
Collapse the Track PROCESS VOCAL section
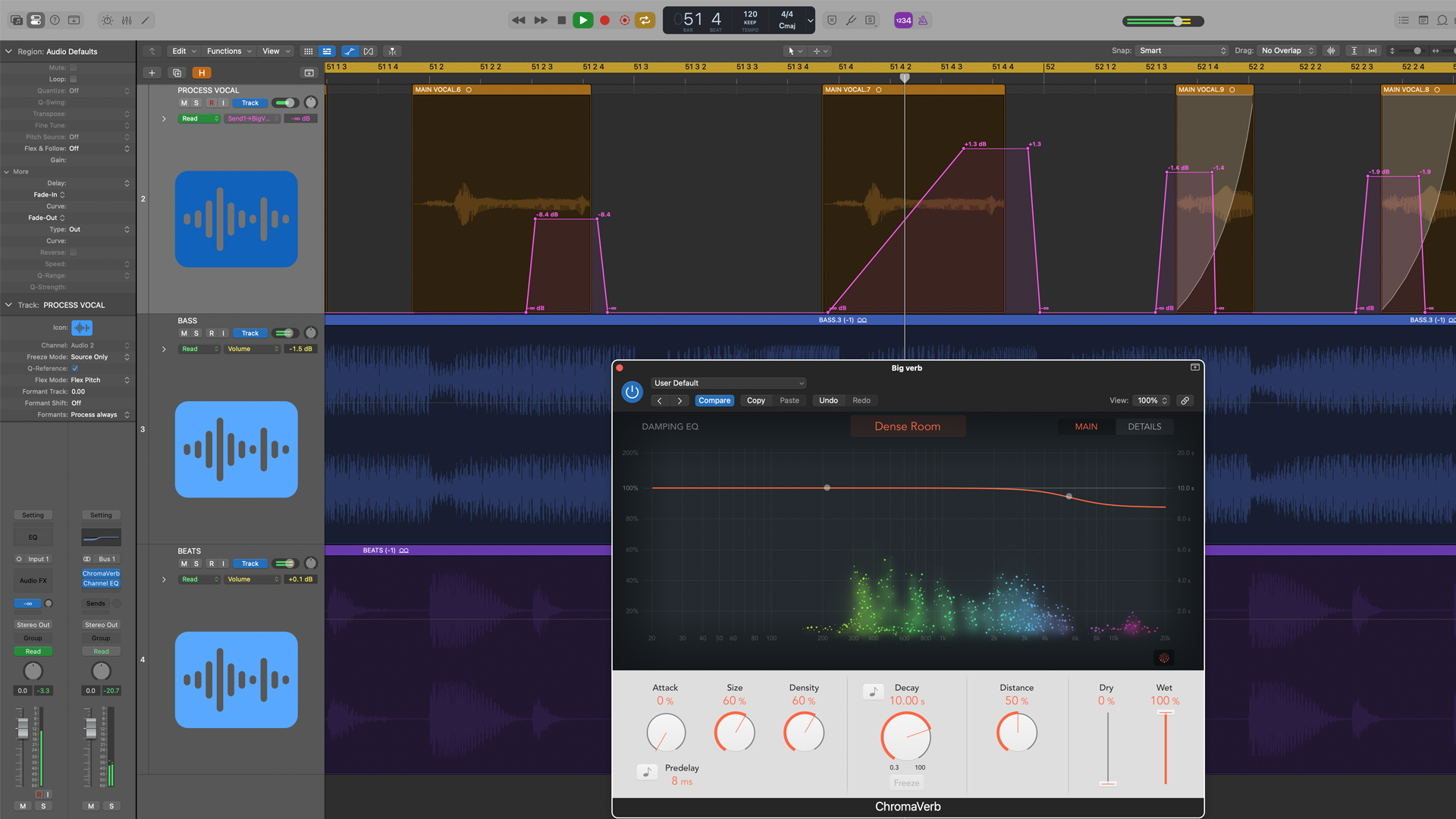[8, 305]
